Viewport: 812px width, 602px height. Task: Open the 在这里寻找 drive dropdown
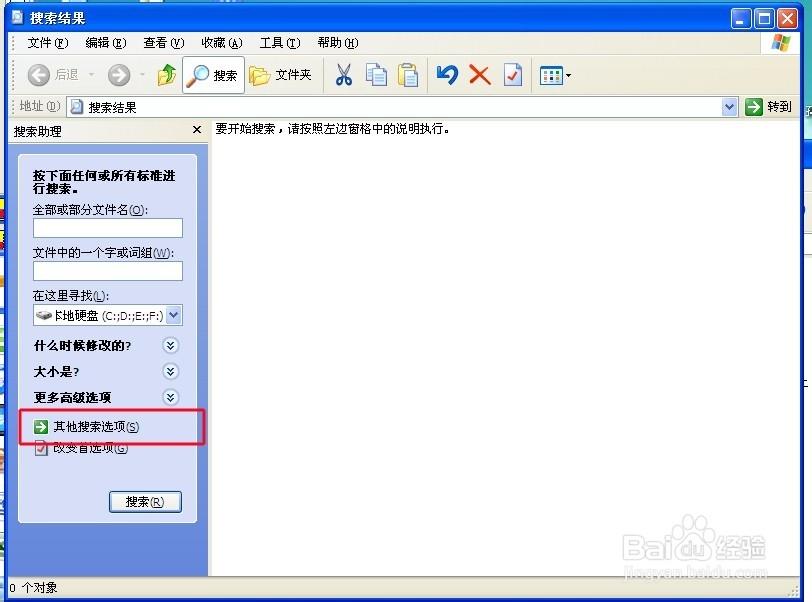[x=171, y=315]
